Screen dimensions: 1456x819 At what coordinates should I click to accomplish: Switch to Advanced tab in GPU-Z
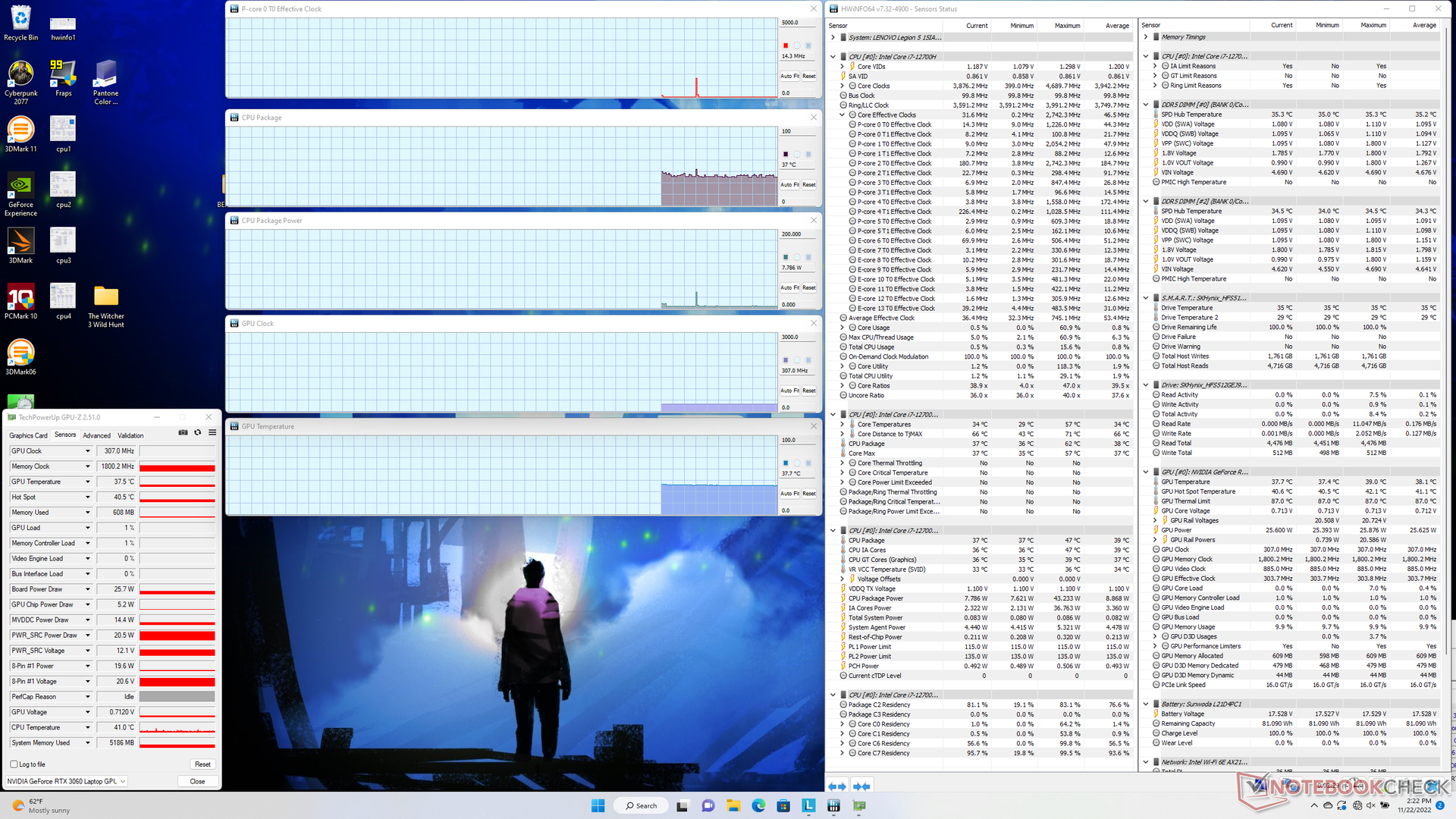pos(96,435)
